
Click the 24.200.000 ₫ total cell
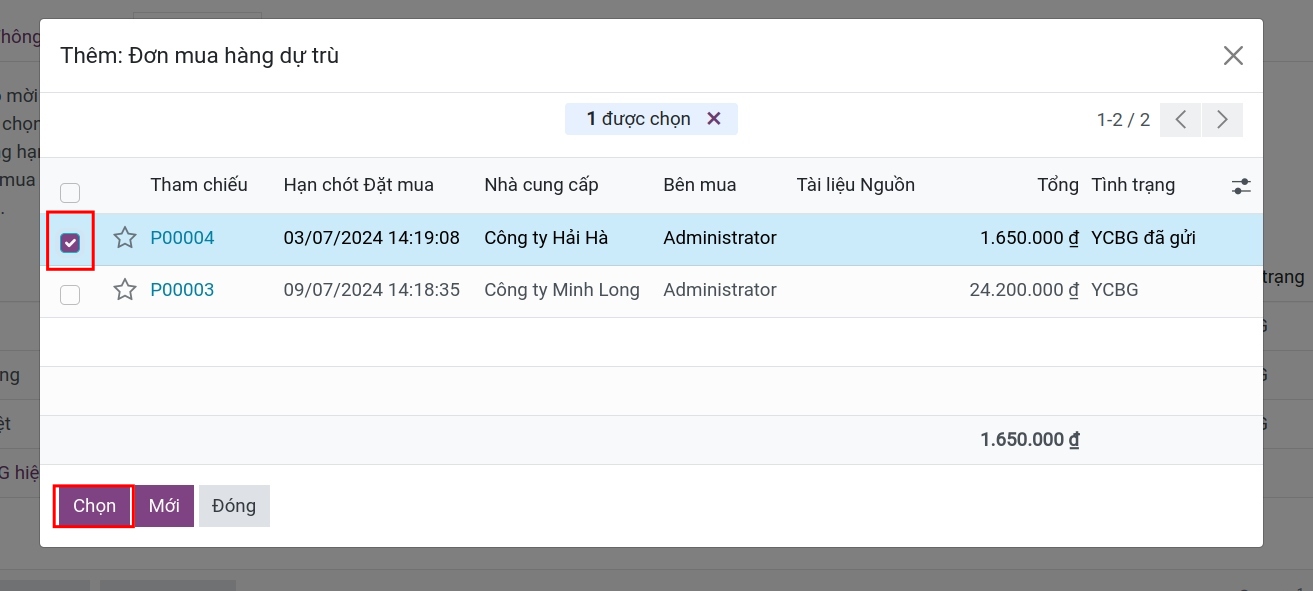pos(1024,290)
